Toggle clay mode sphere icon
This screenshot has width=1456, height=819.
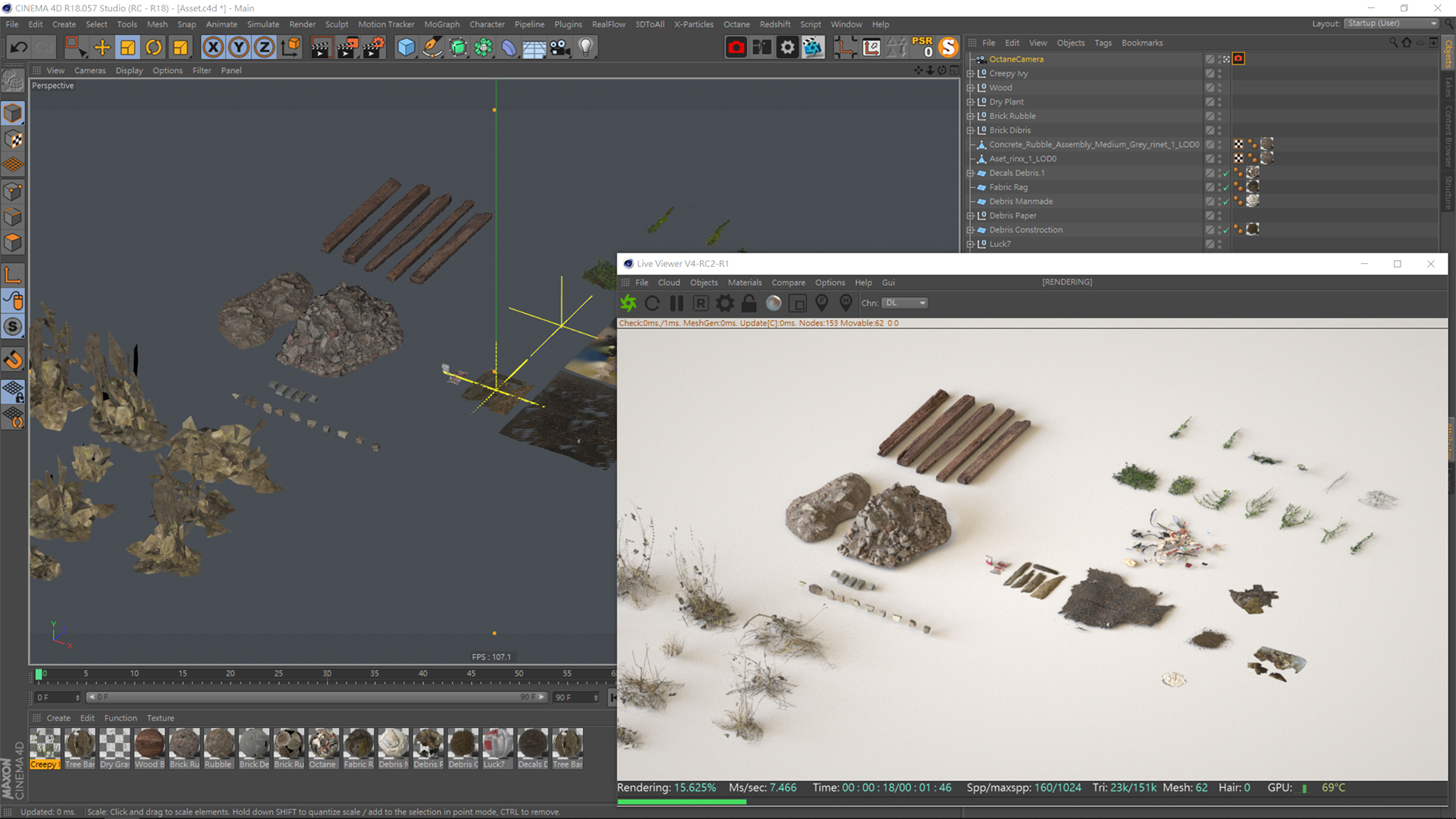click(773, 303)
